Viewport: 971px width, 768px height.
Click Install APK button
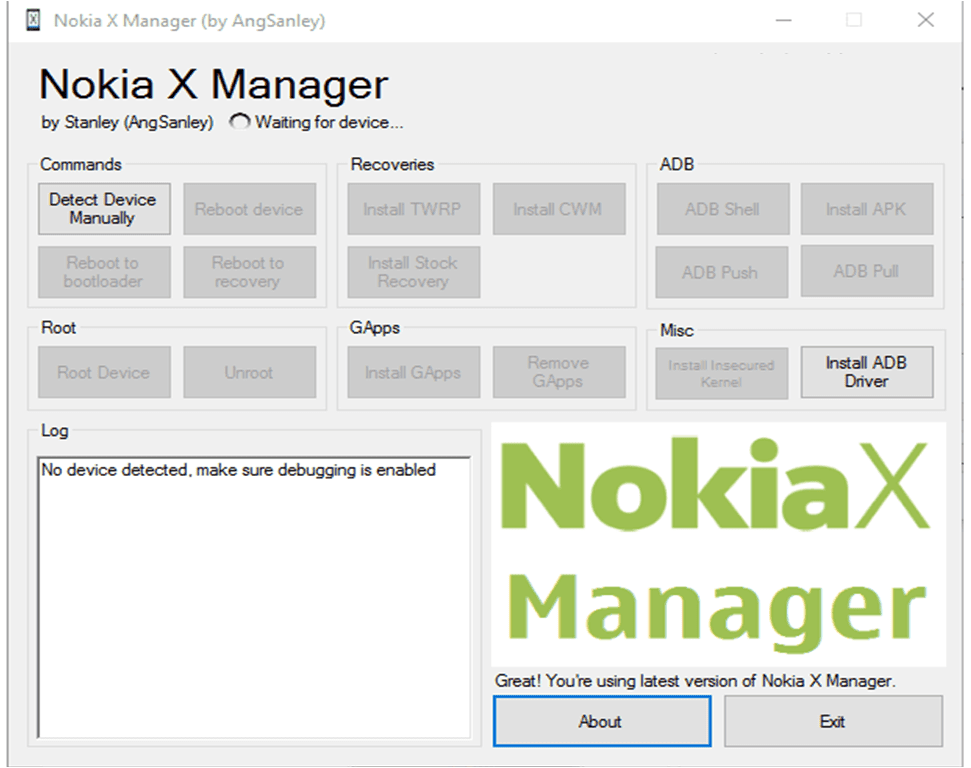pos(867,209)
